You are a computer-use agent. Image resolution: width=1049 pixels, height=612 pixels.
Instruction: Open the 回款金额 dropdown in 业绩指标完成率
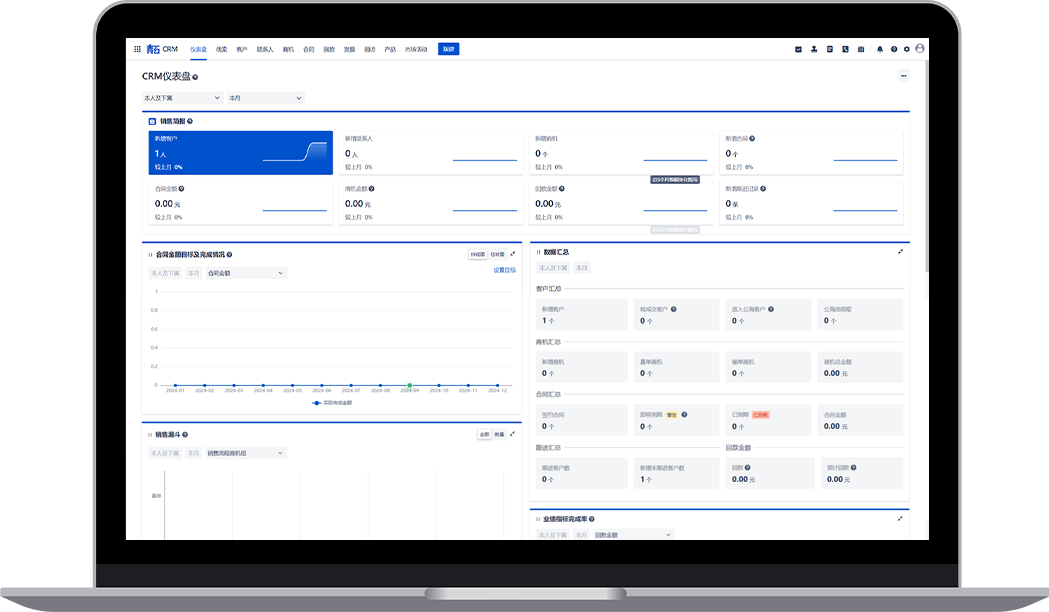click(633, 534)
